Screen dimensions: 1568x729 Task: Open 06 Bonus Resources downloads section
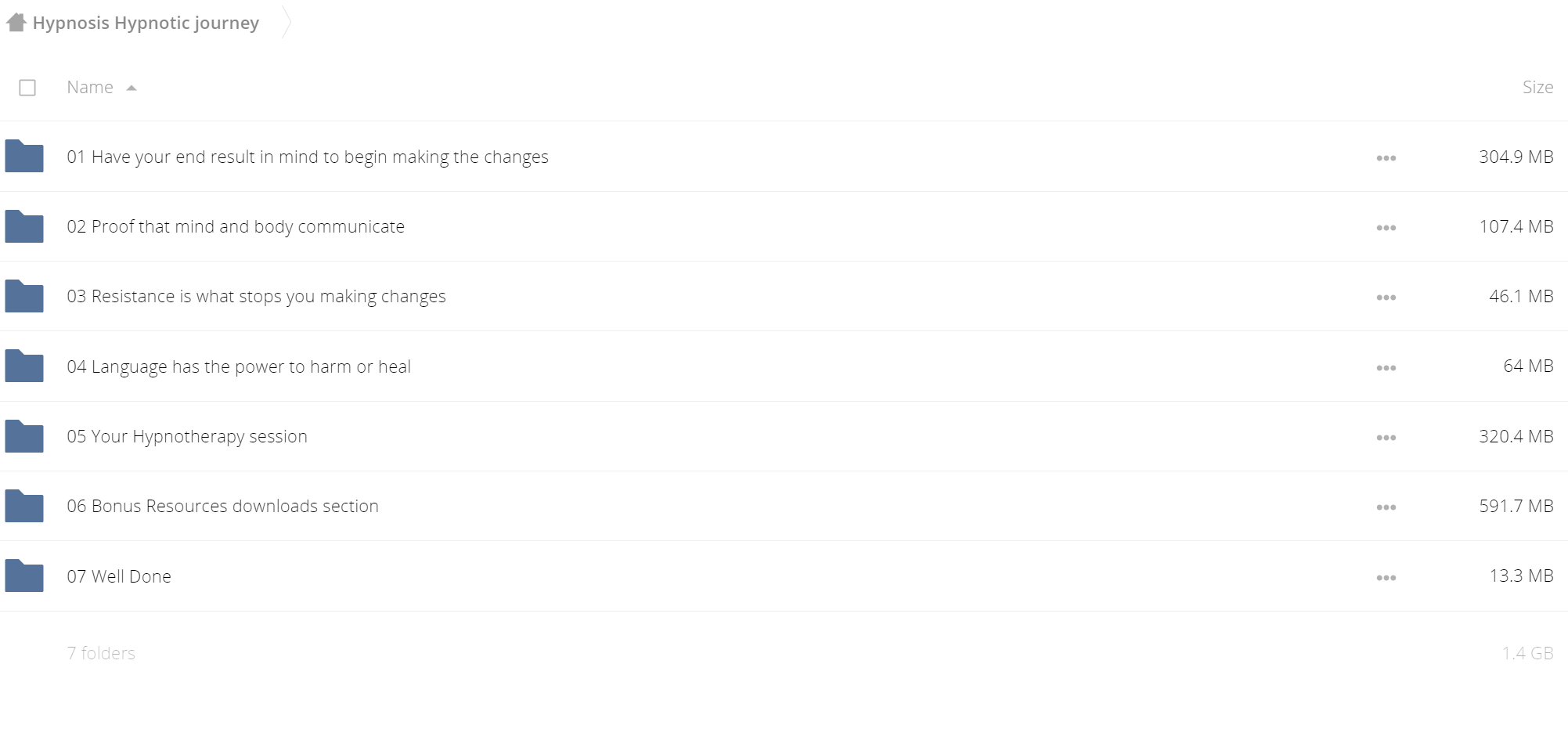tap(222, 506)
